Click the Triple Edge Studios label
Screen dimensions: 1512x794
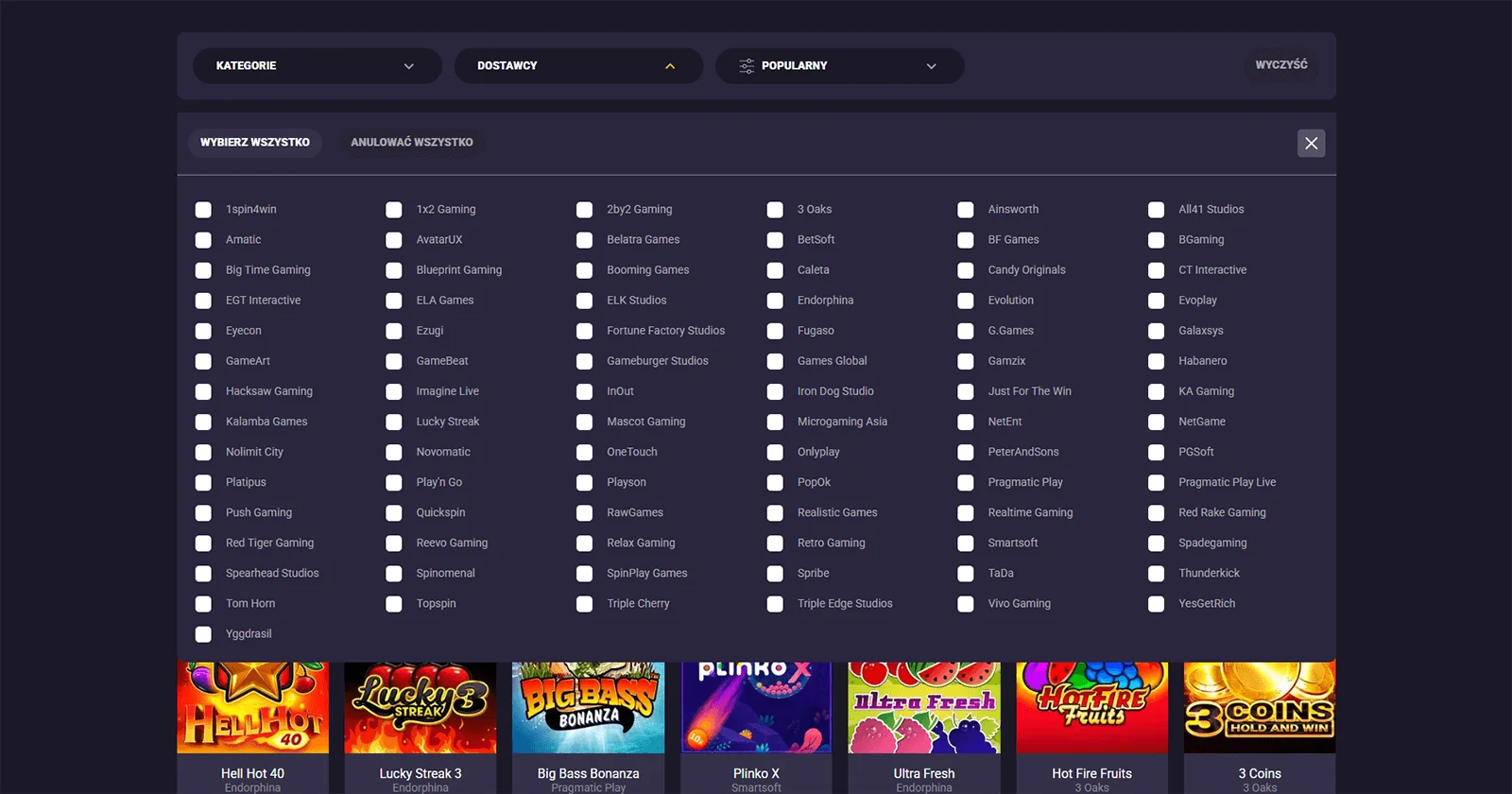(845, 603)
